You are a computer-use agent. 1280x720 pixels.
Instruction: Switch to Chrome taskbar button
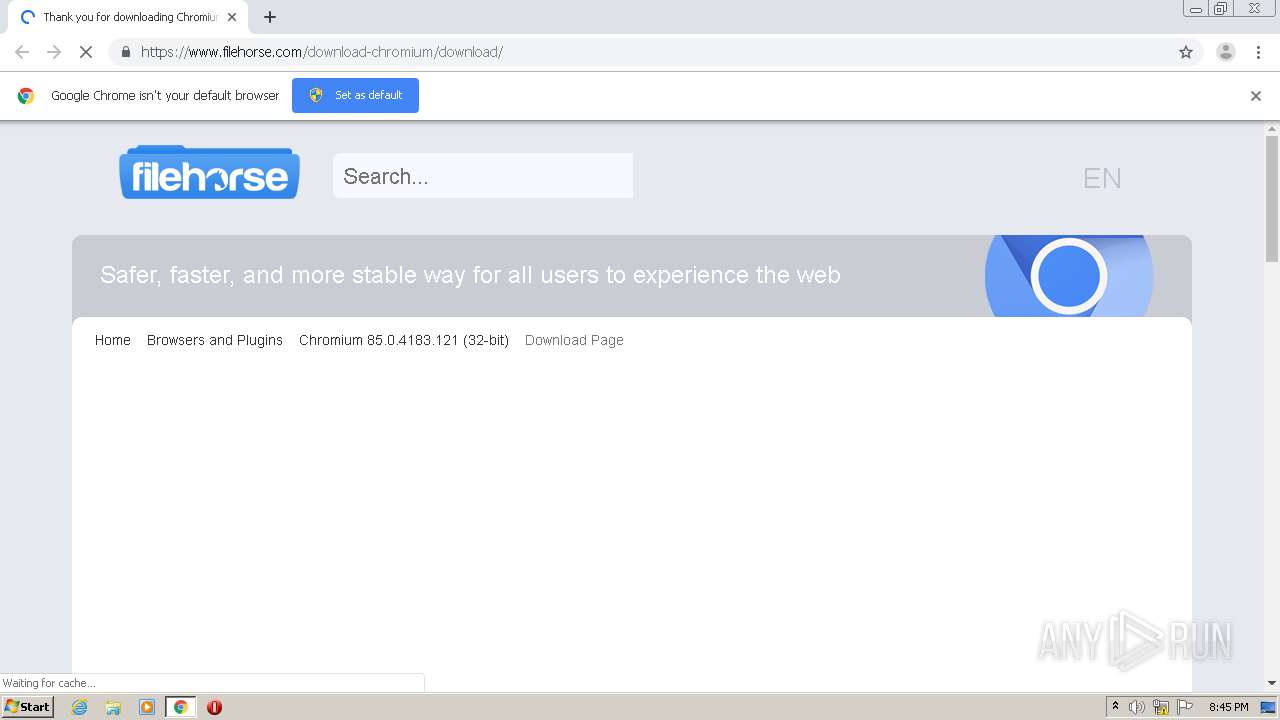pos(180,707)
